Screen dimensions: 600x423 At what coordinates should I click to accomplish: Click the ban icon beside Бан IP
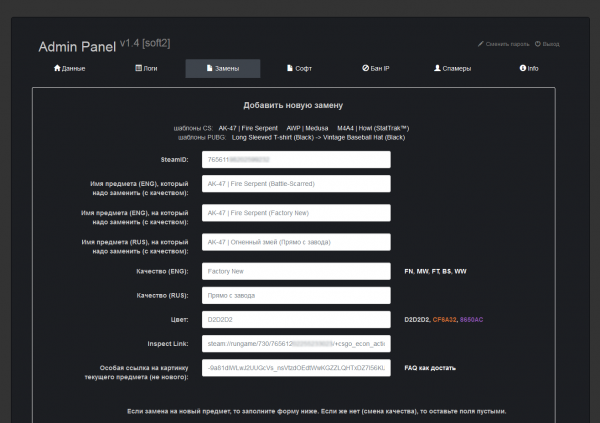click(x=366, y=69)
